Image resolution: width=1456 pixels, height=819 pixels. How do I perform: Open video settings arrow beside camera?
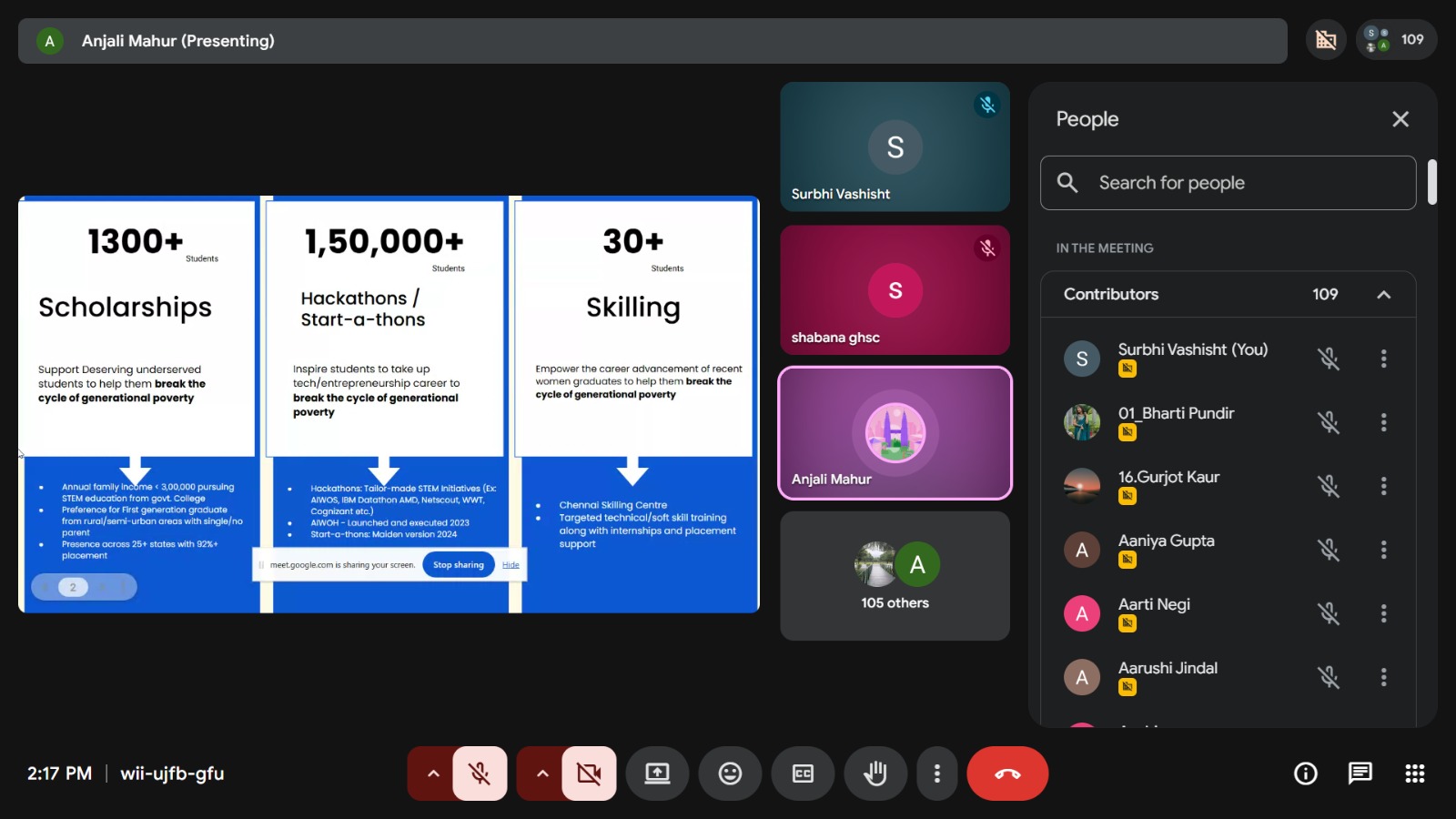click(542, 773)
